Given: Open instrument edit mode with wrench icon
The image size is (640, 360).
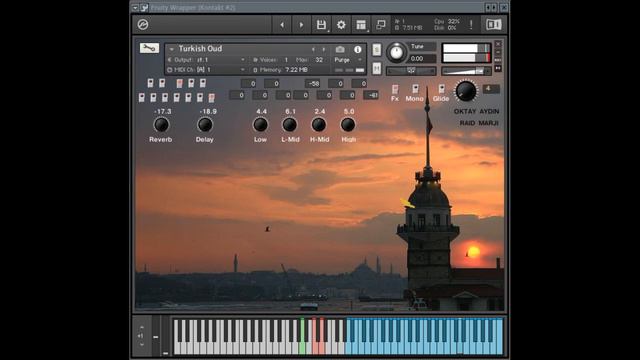Looking at the screenshot, I should 149,48.
